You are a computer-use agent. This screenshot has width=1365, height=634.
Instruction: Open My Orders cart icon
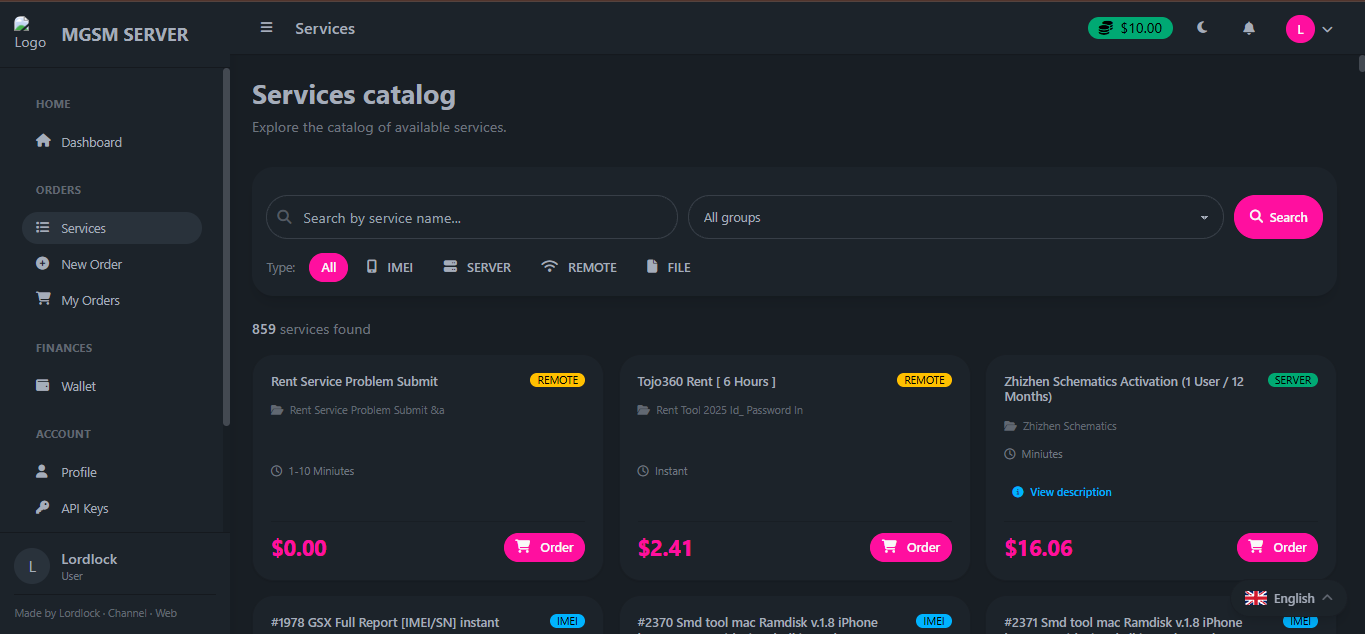click(x=43, y=299)
